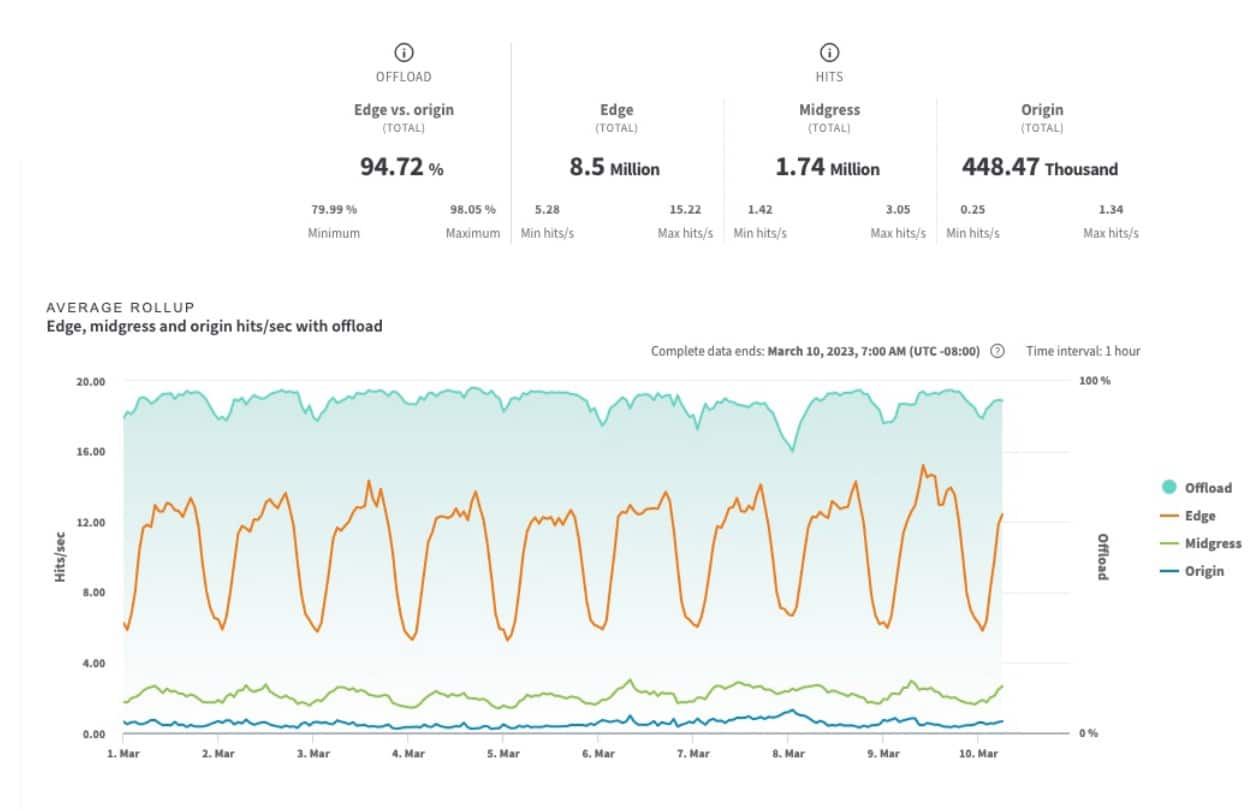Click the 448.47 Thousand Origin total
Screen dimensions: 1260x810
point(1040,168)
